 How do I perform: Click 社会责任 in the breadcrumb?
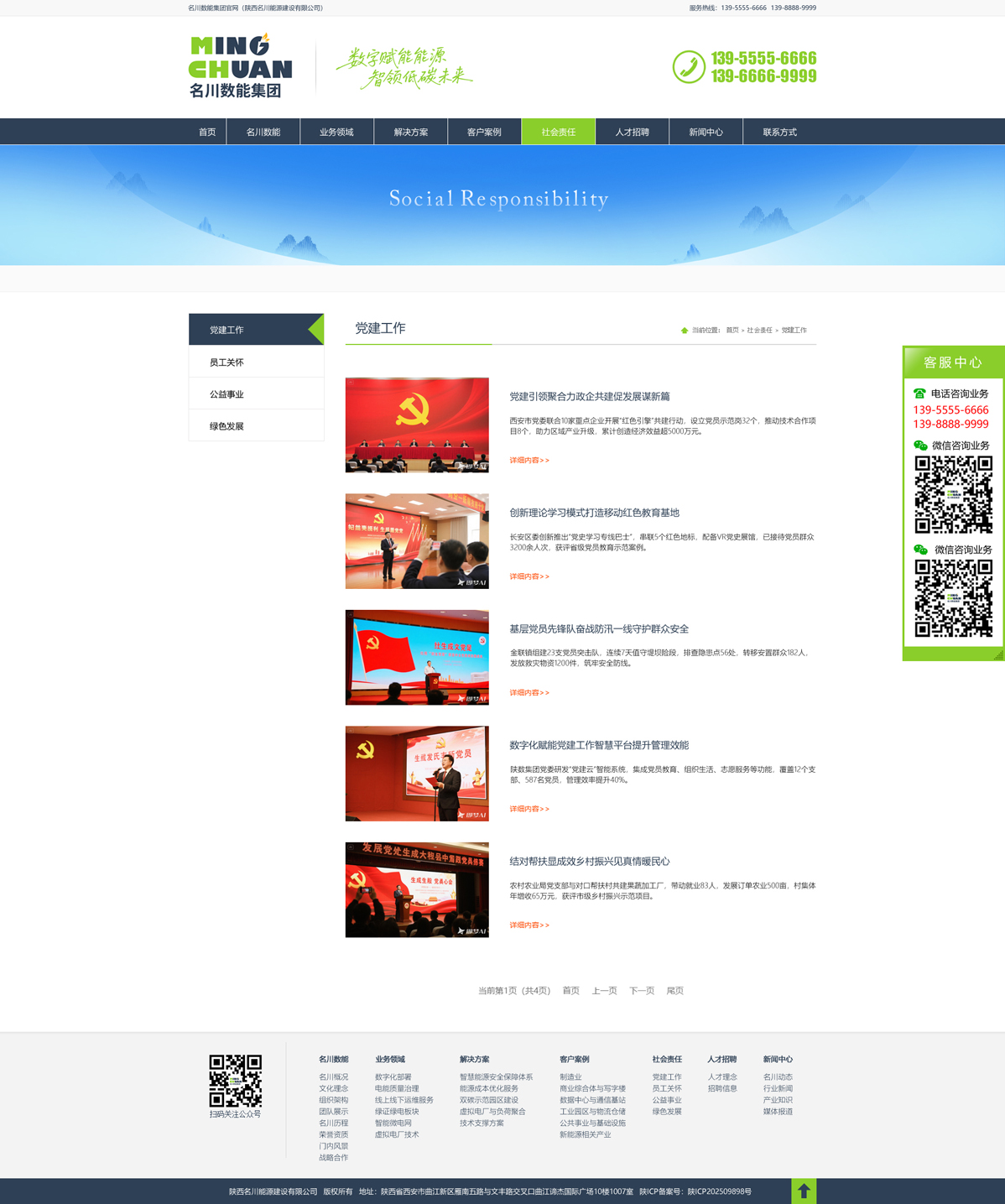click(759, 331)
